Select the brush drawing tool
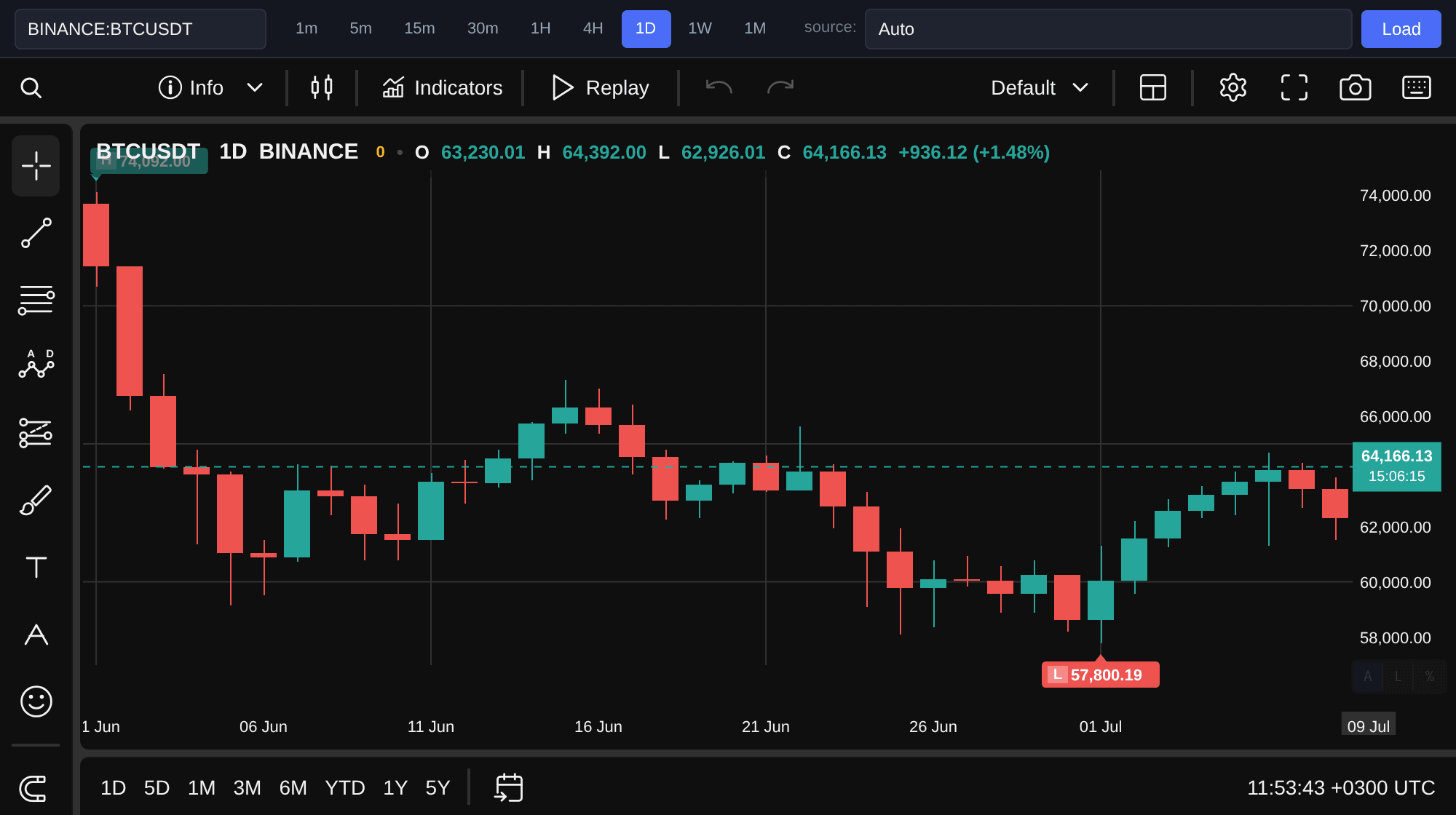Viewport: 1456px width, 815px height. click(36, 500)
